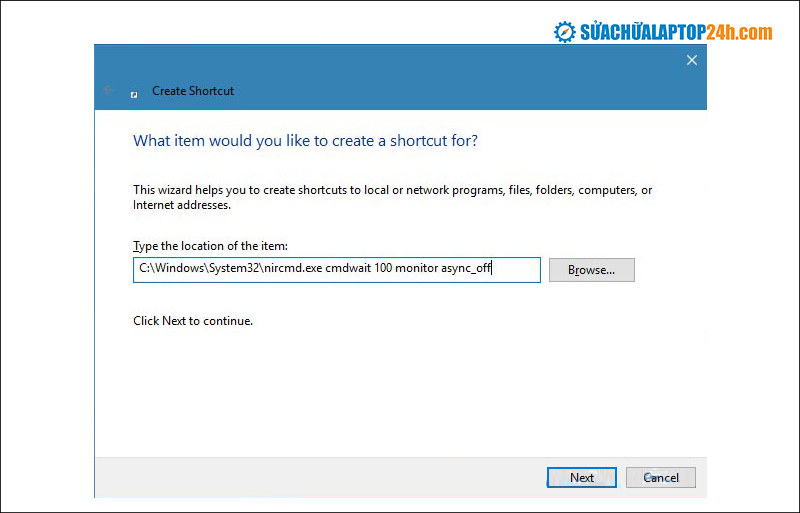
Task: Click Next to continue the wizard
Action: pyautogui.click(x=582, y=477)
